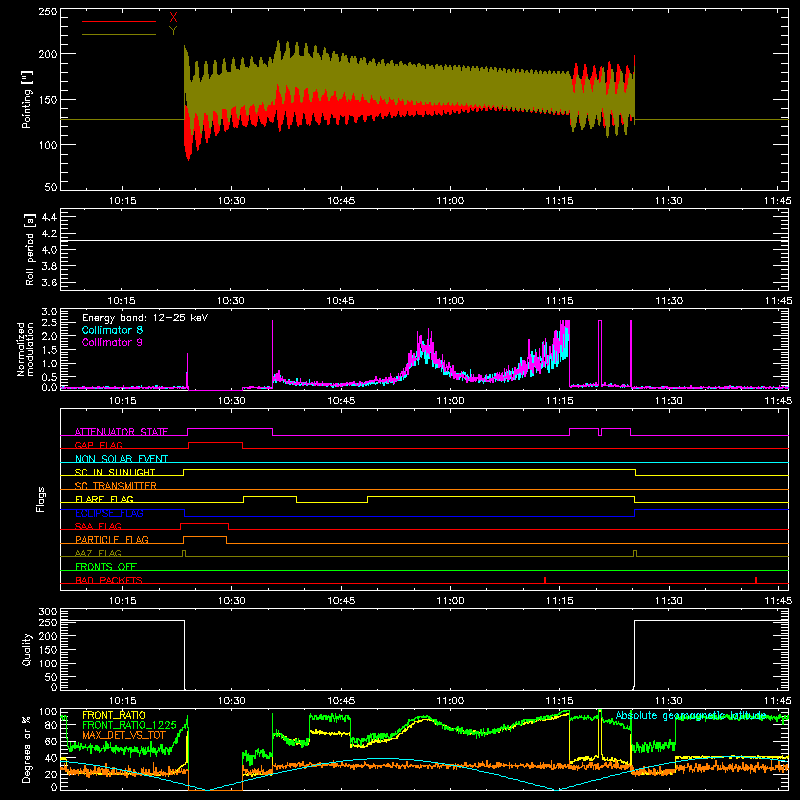Click the SC_IN_SUNLIGHT flag label
This screenshot has height=800, width=800.
point(115,472)
